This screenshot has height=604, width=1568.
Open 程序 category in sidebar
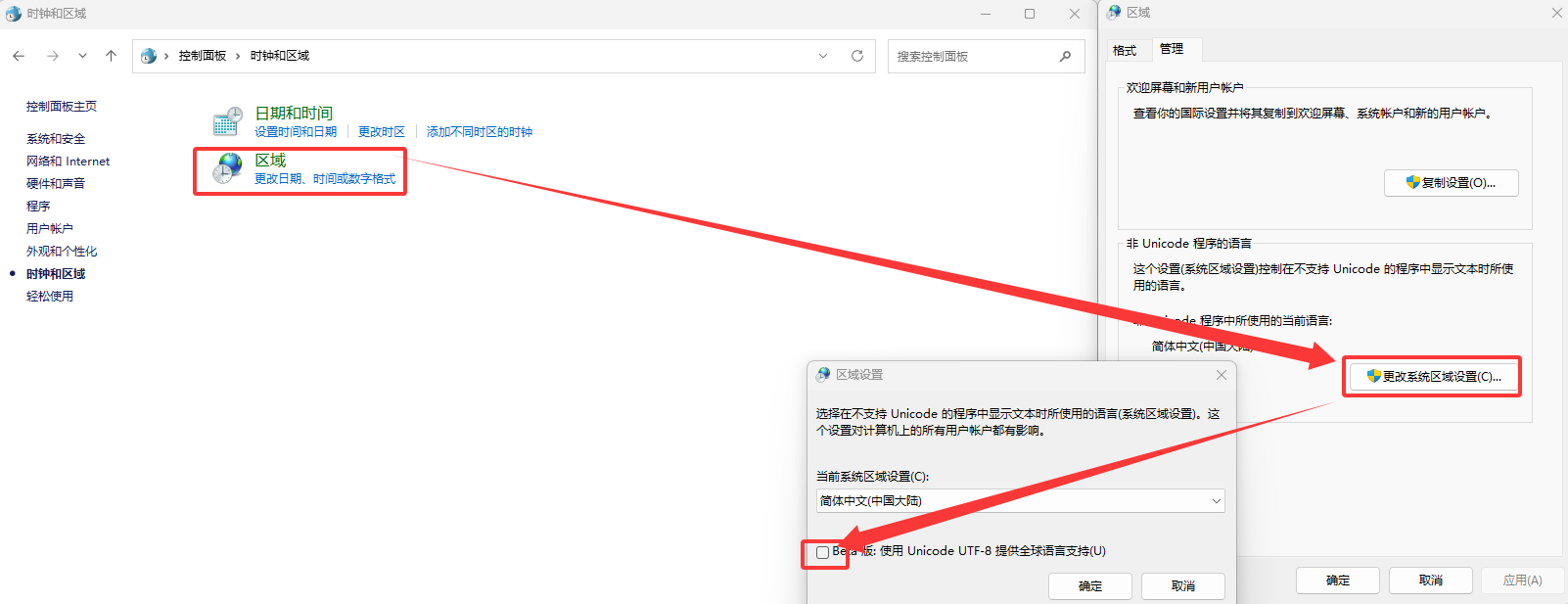(38, 207)
